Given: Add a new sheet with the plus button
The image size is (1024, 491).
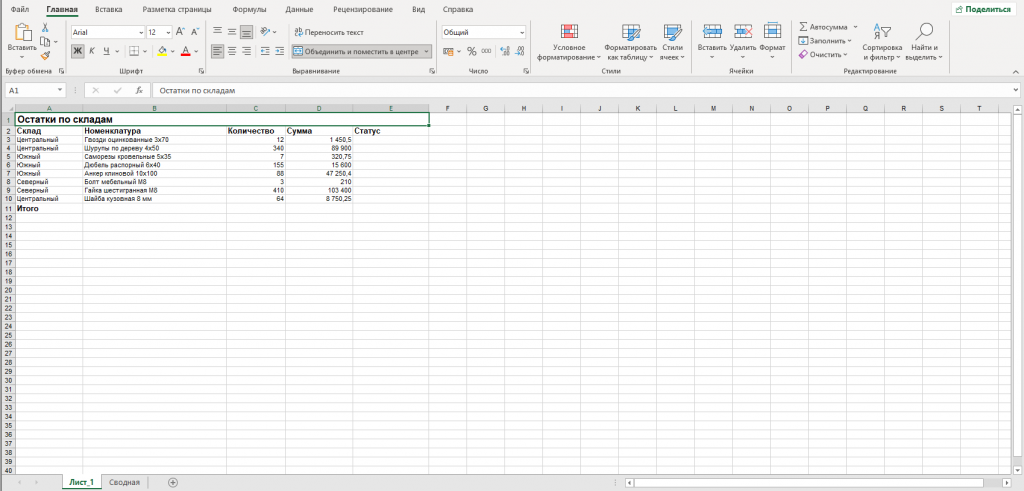Looking at the screenshot, I should (x=172, y=483).
